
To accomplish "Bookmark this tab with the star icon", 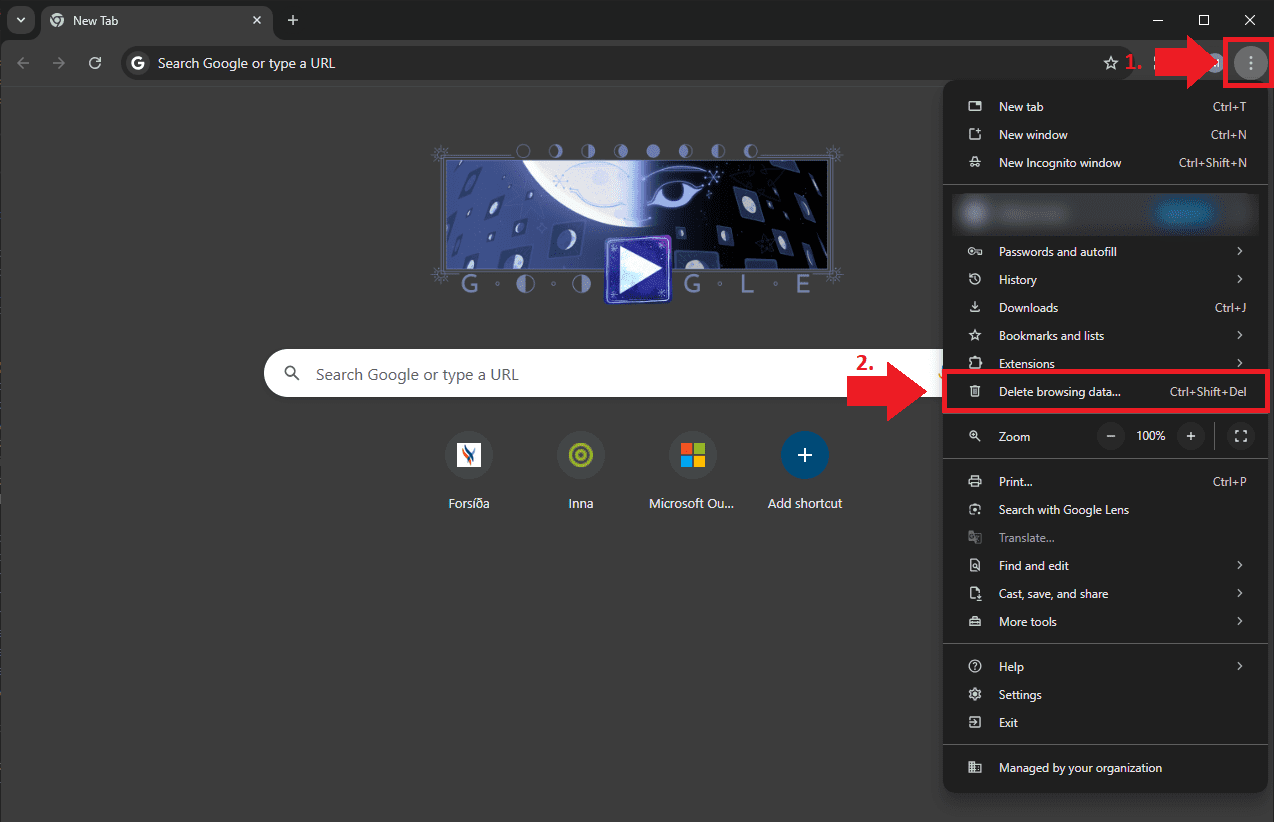I will click(1110, 63).
